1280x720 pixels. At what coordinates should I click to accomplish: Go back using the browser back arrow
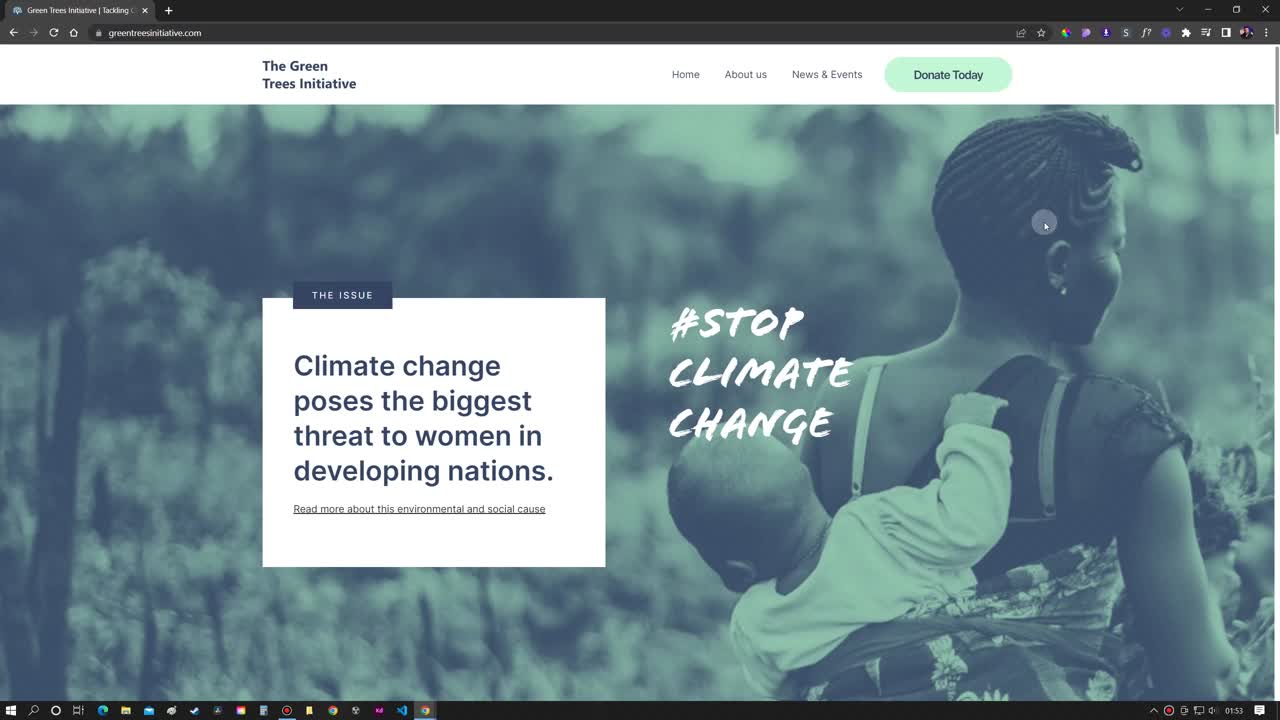(13, 33)
